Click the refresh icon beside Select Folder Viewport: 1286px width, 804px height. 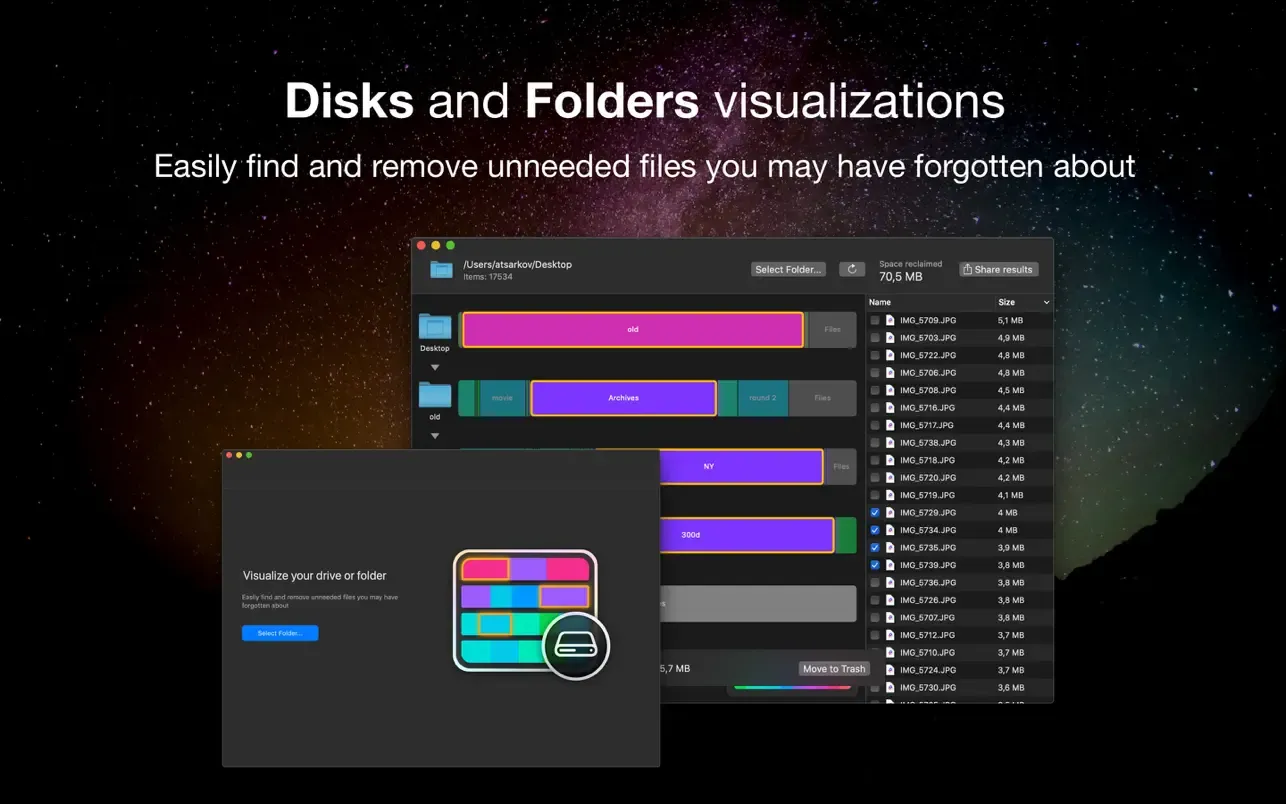tap(851, 269)
